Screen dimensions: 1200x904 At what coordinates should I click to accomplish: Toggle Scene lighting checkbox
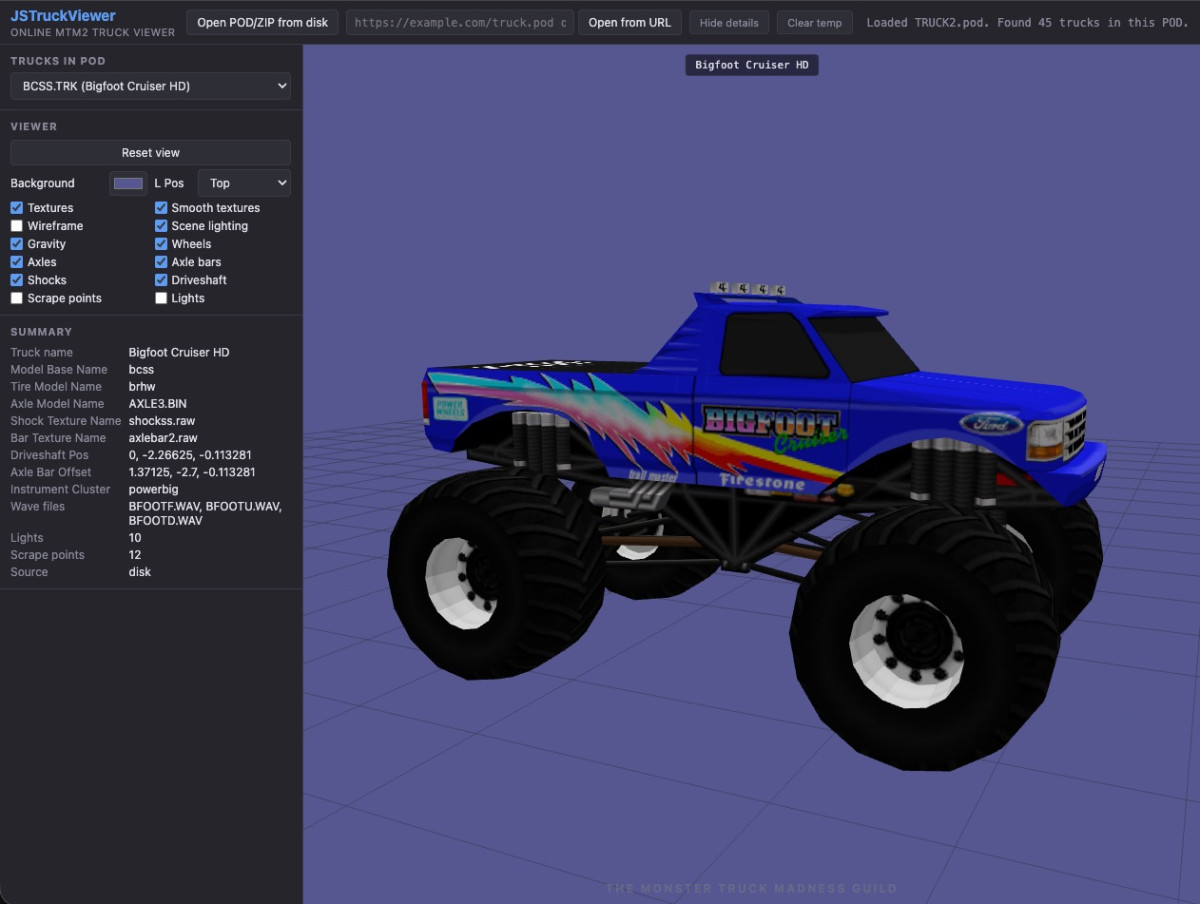161,226
